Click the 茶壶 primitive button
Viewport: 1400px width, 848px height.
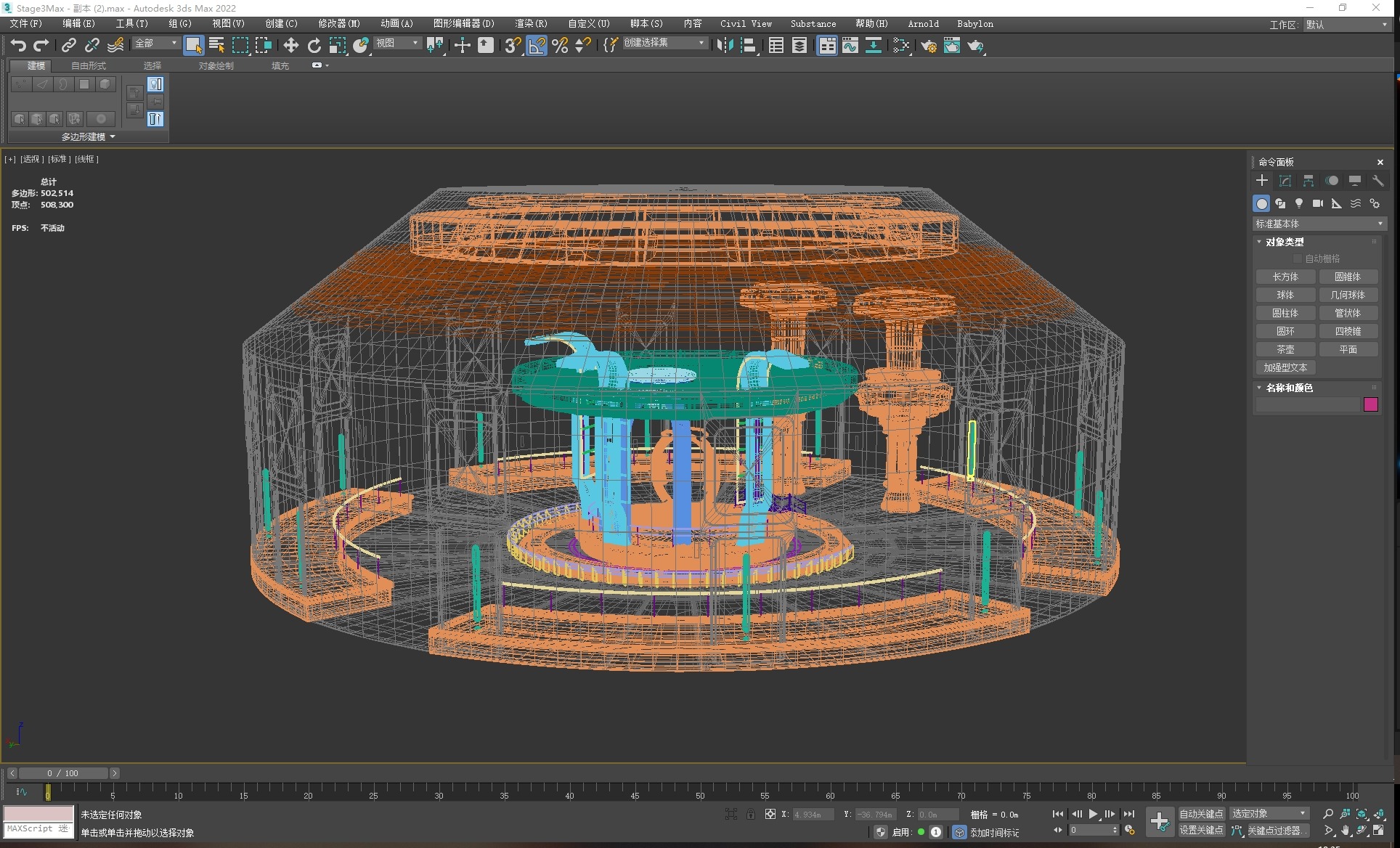pos(1285,350)
